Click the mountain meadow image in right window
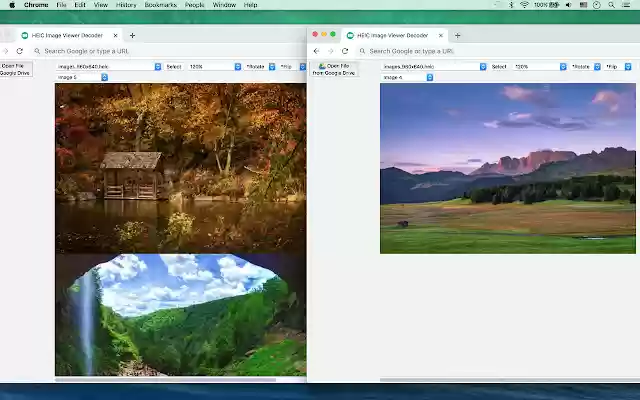 [508, 168]
